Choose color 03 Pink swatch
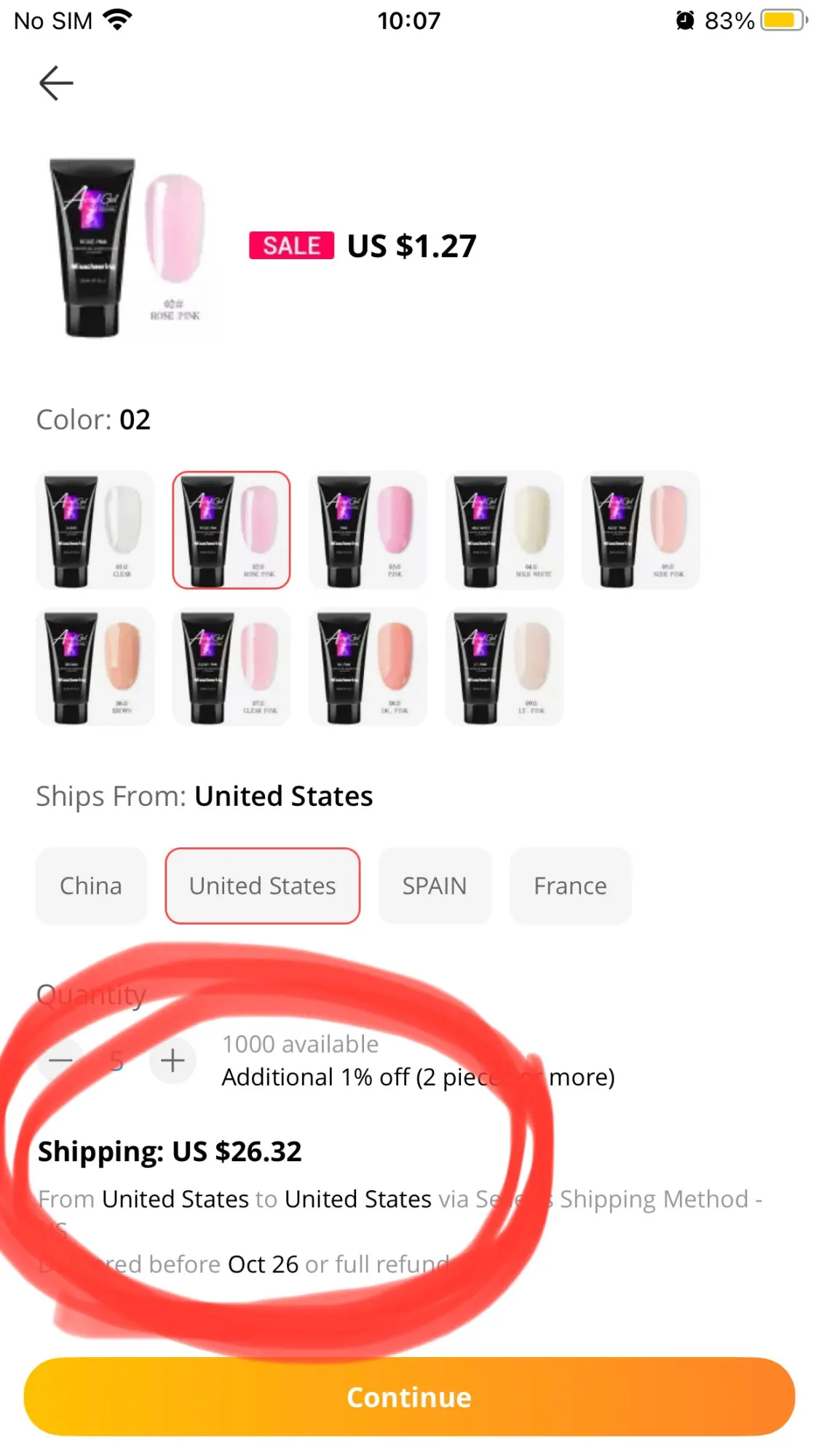 pos(368,530)
